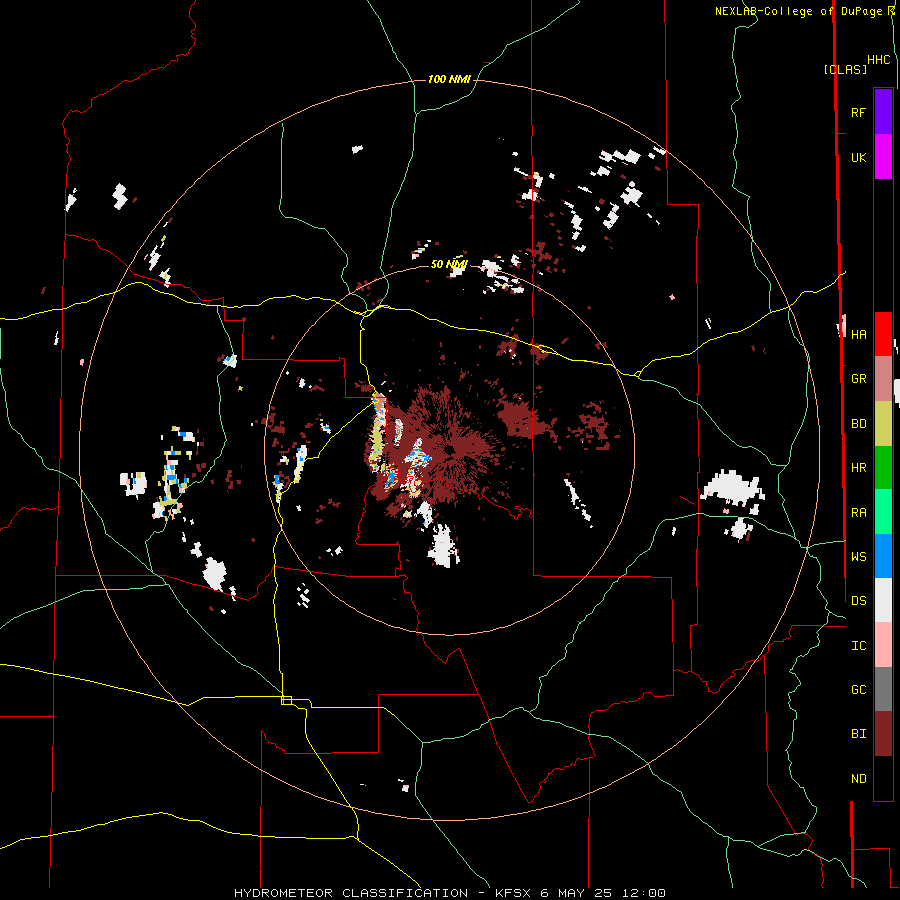This screenshot has height=900, width=900.
Task: Click the RA light green legend swatch
Action: (x=883, y=512)
